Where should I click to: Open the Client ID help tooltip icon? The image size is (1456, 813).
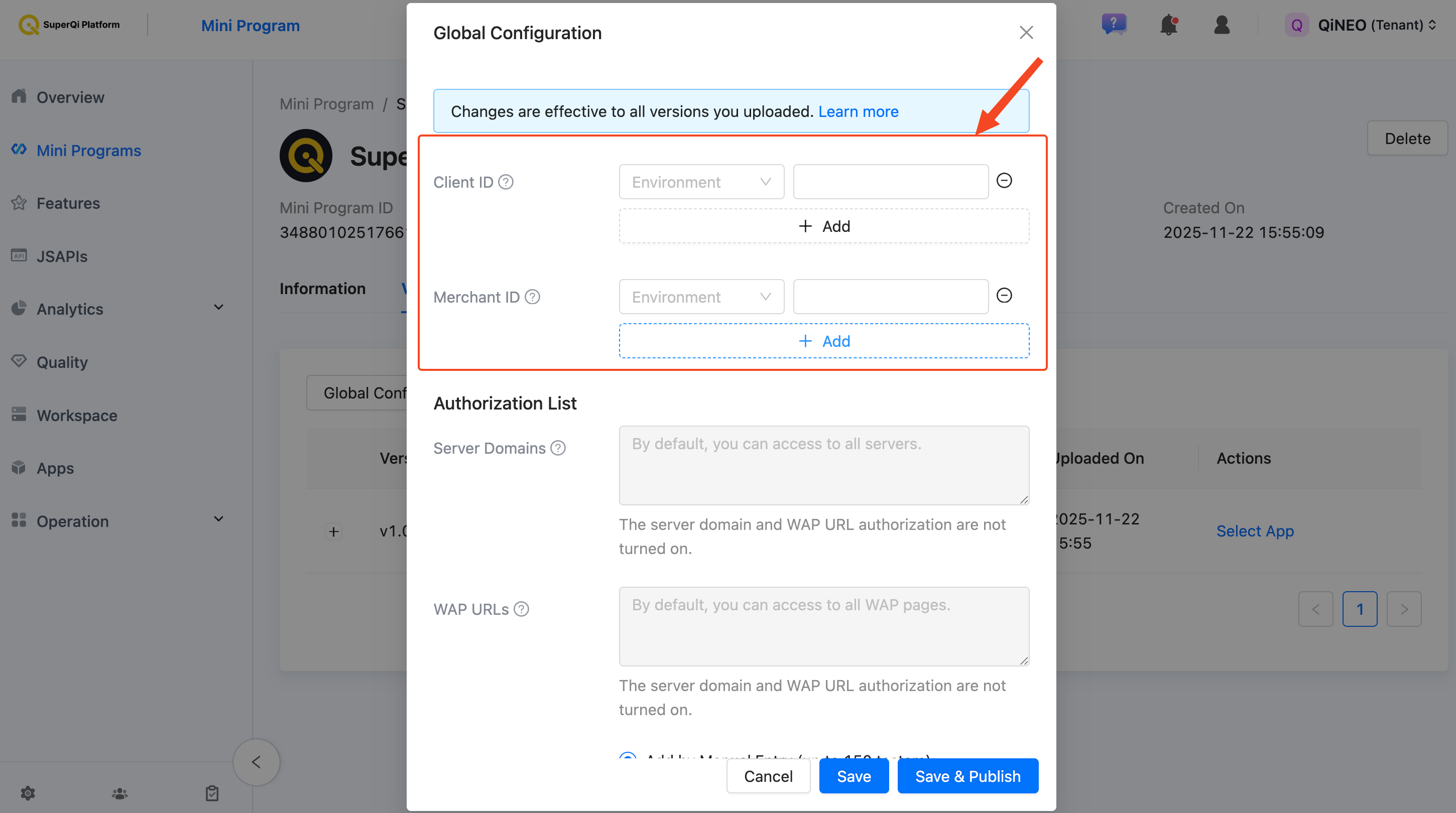[506, 182]
